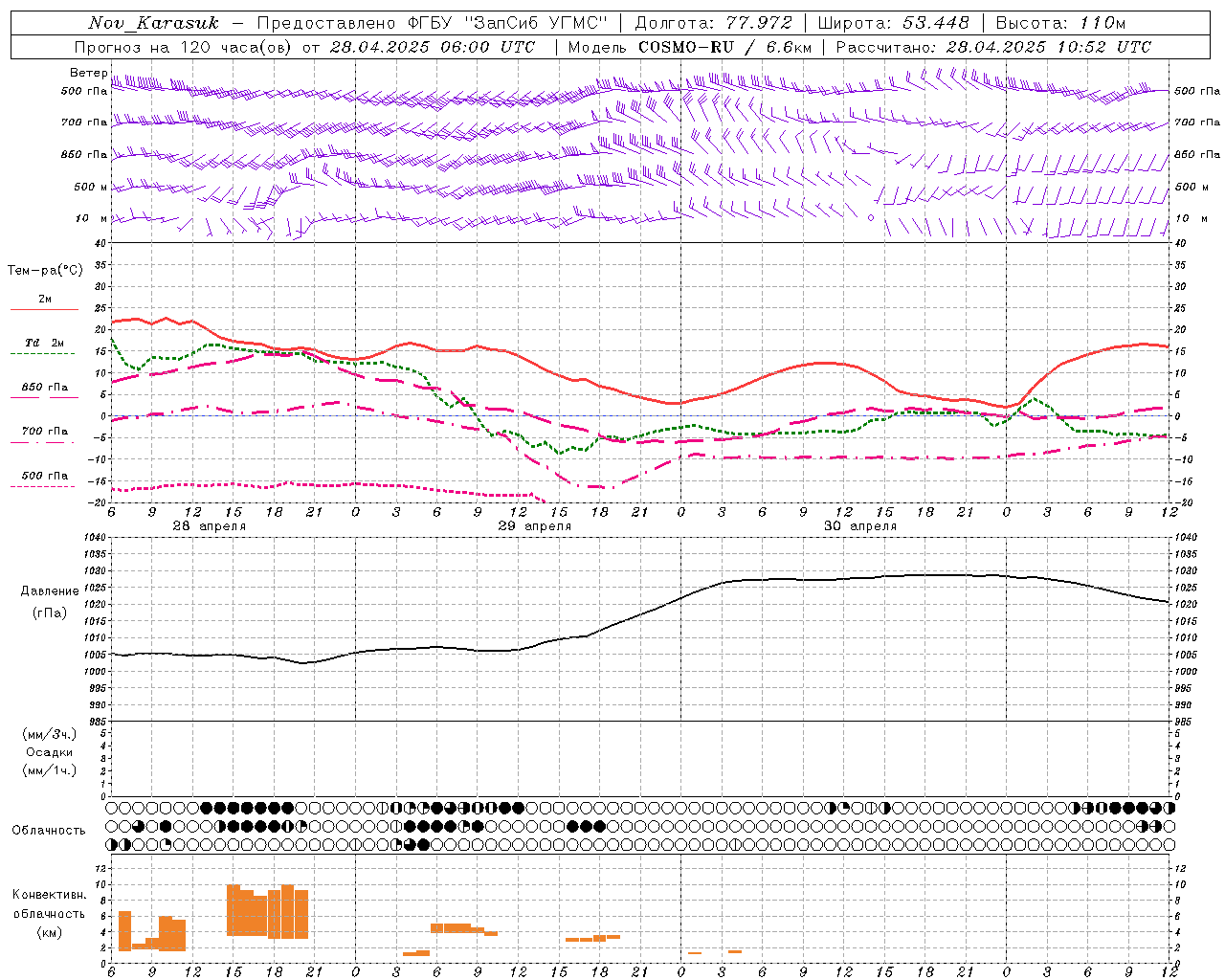Click the '2м' temperature legend entry
The image size is (1225, 980).
pyautogui.click(x=45, y=300)
